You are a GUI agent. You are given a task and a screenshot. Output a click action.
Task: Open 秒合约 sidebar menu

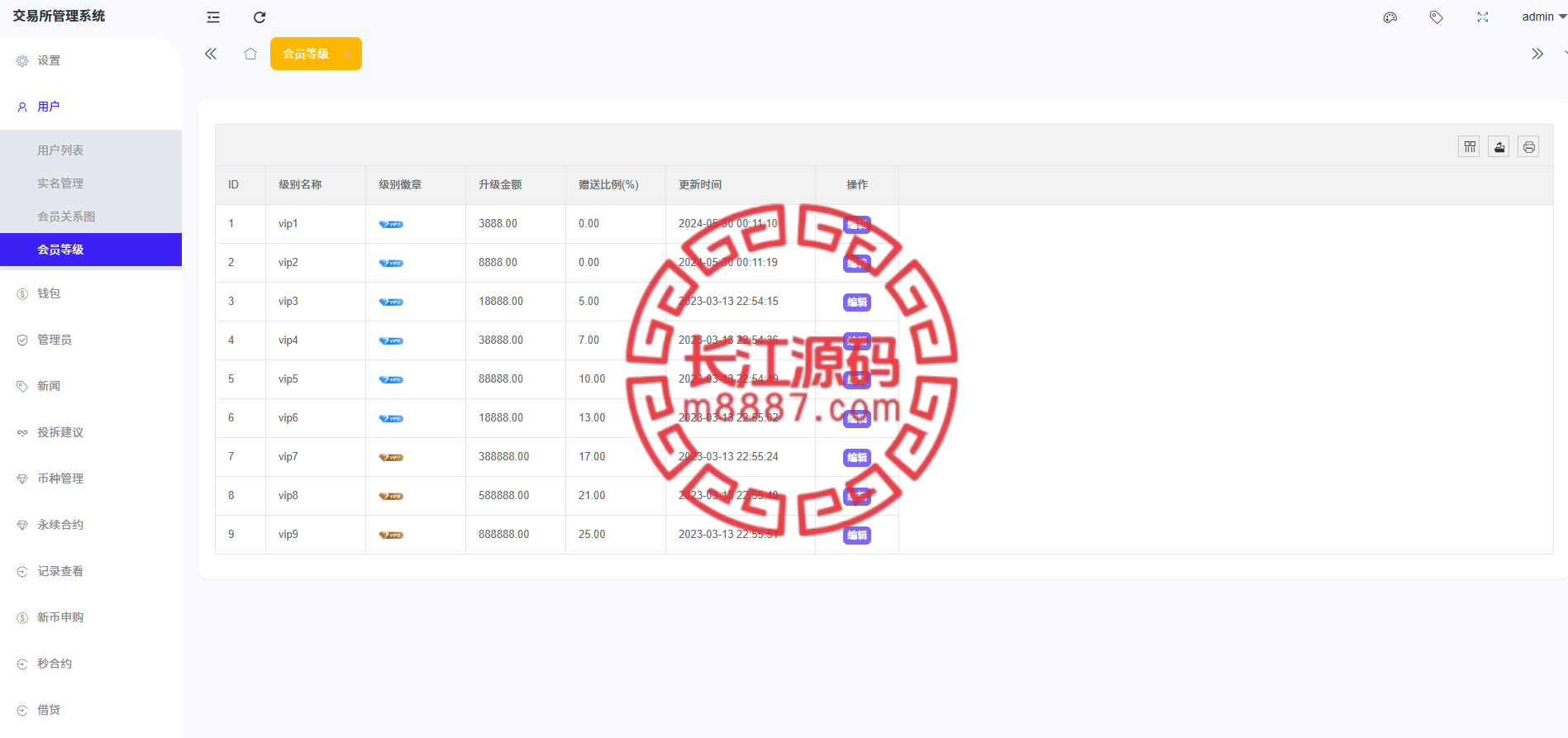click(91, 664)
